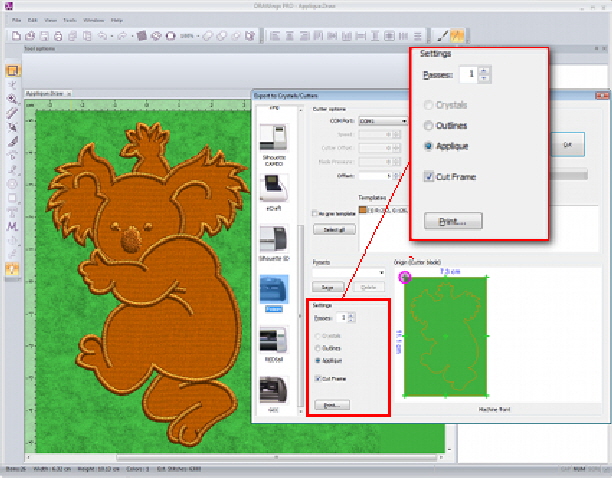
Task: Click the Select all button under Templates
Action: [x=334, y=230]
